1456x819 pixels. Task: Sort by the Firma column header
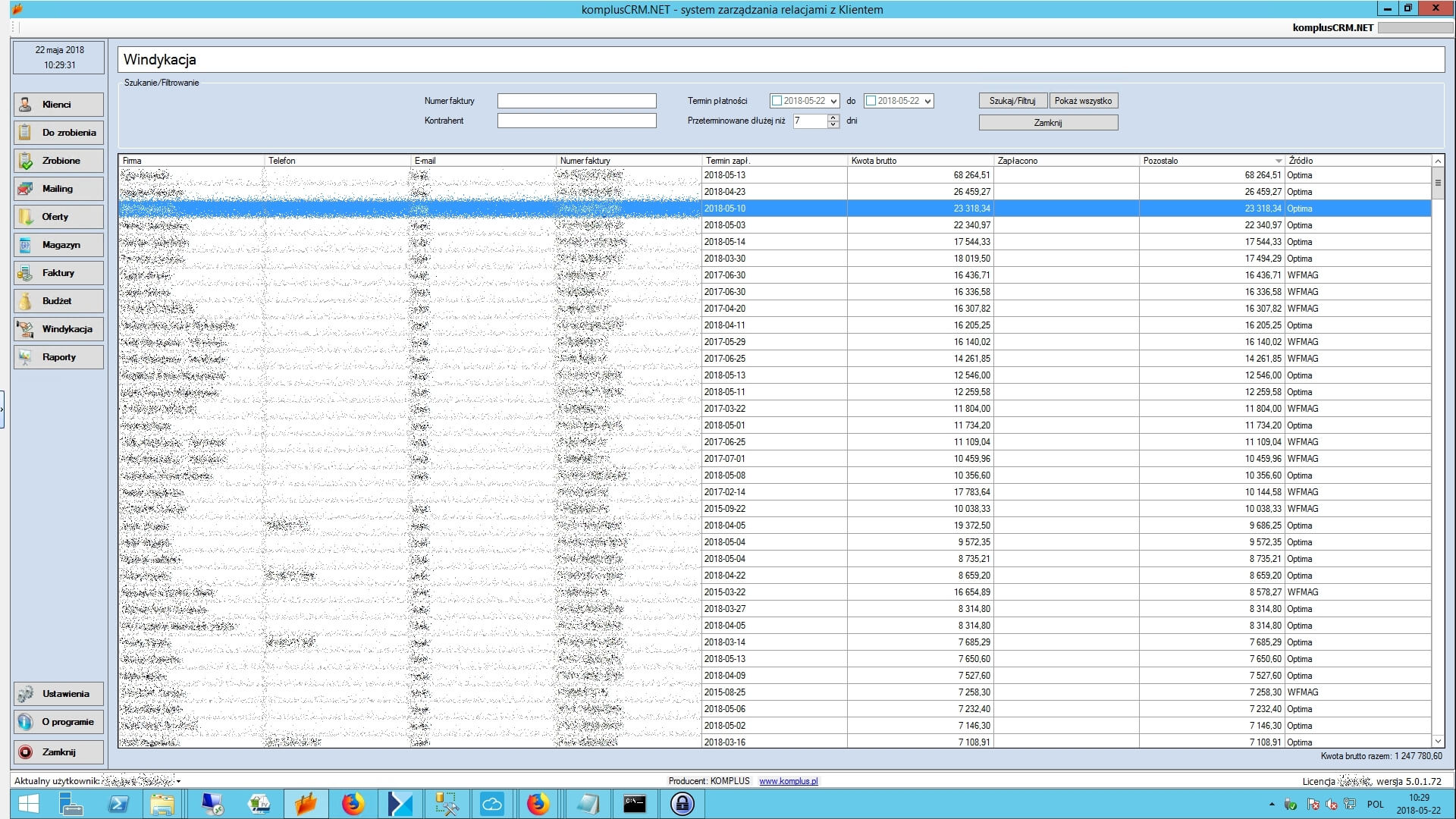(x=191, y=161)
